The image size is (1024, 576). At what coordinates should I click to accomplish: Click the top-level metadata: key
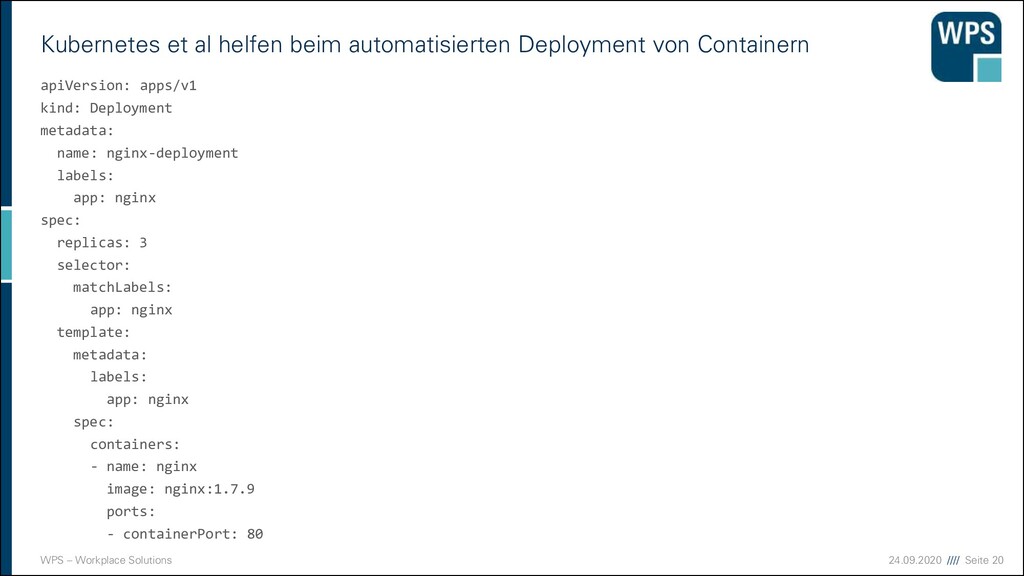coord(76,131)
